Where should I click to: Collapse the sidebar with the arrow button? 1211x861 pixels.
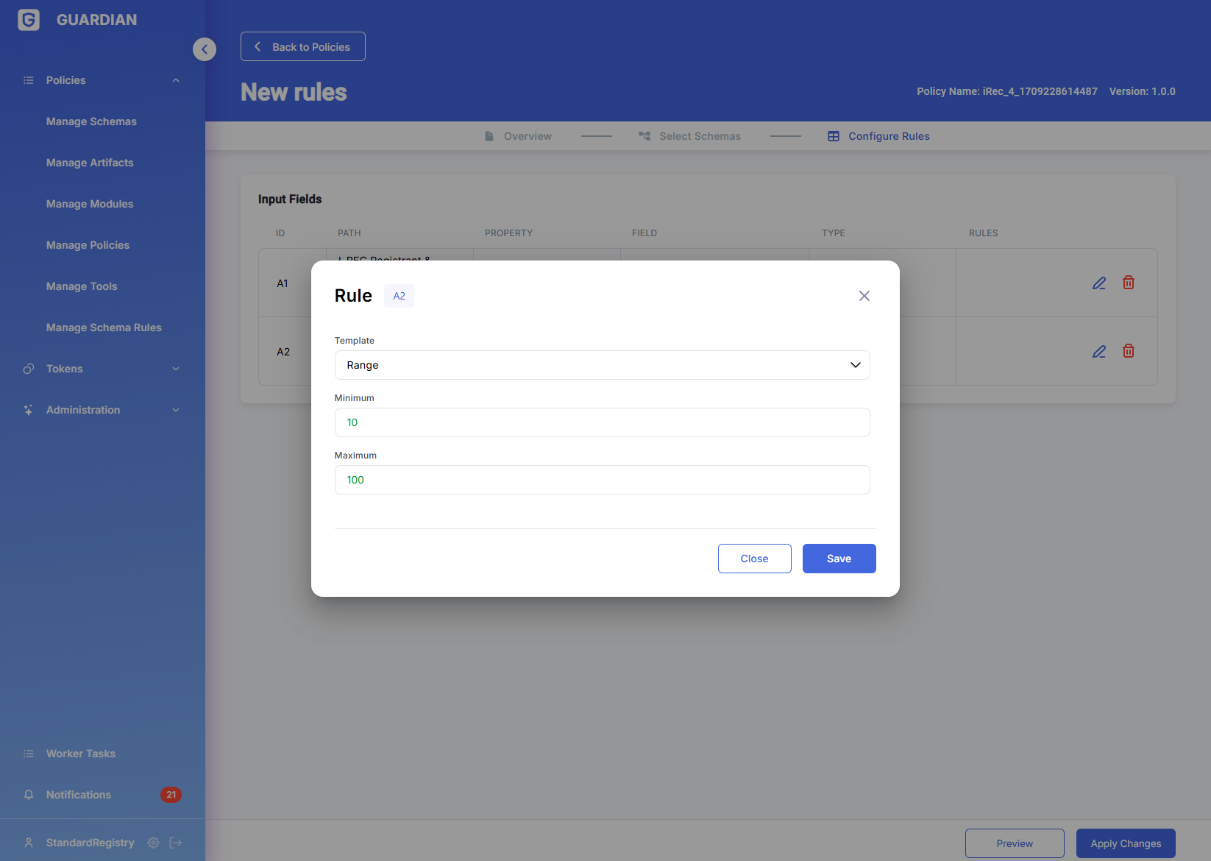(204, 49)
